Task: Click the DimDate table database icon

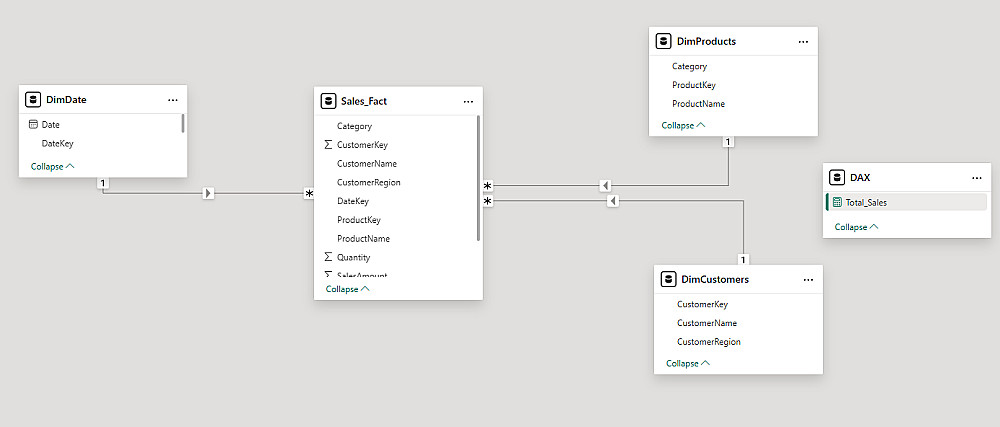Action: [x=34, y=100]
